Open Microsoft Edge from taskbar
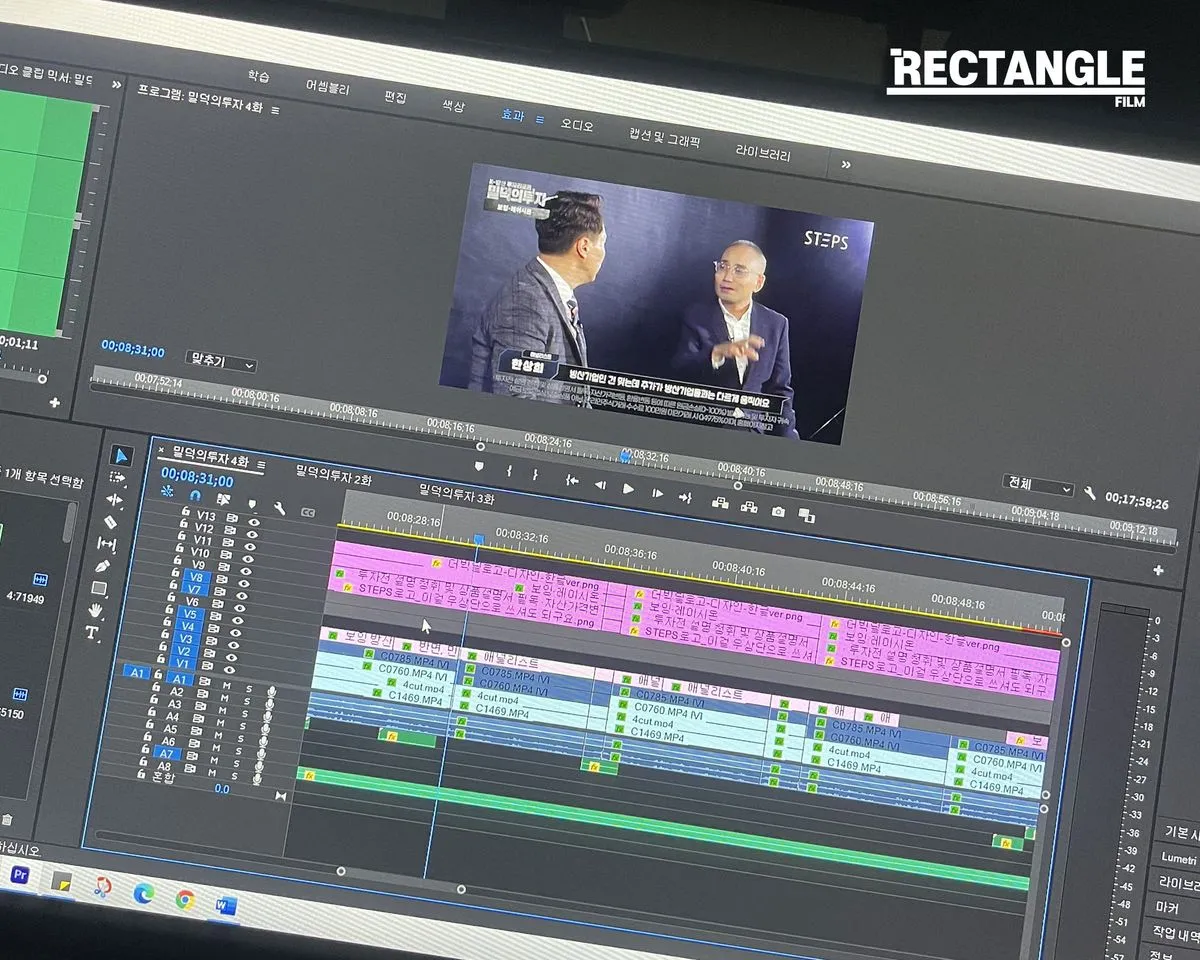Screen dimensions: 1200x960 (144, 893)
